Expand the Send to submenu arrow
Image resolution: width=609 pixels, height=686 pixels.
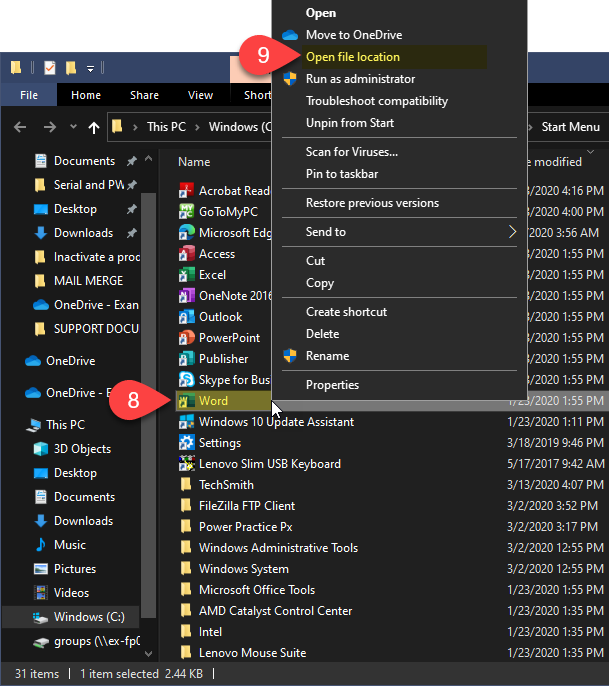tap(512, 232)
